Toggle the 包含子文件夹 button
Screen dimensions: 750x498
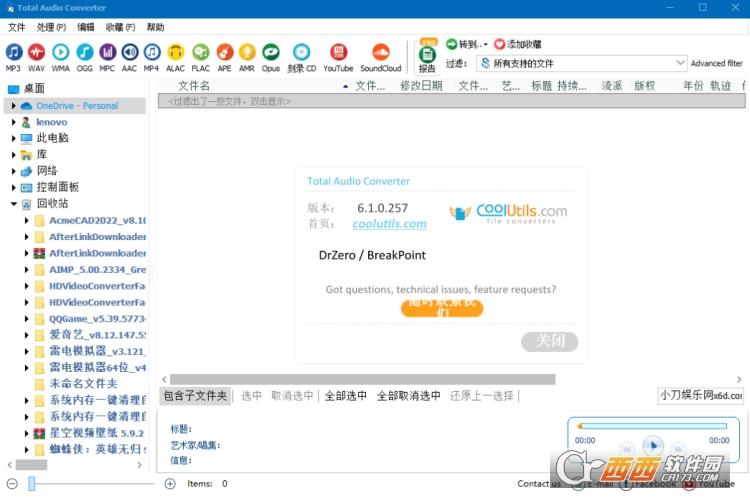point(195,396)
